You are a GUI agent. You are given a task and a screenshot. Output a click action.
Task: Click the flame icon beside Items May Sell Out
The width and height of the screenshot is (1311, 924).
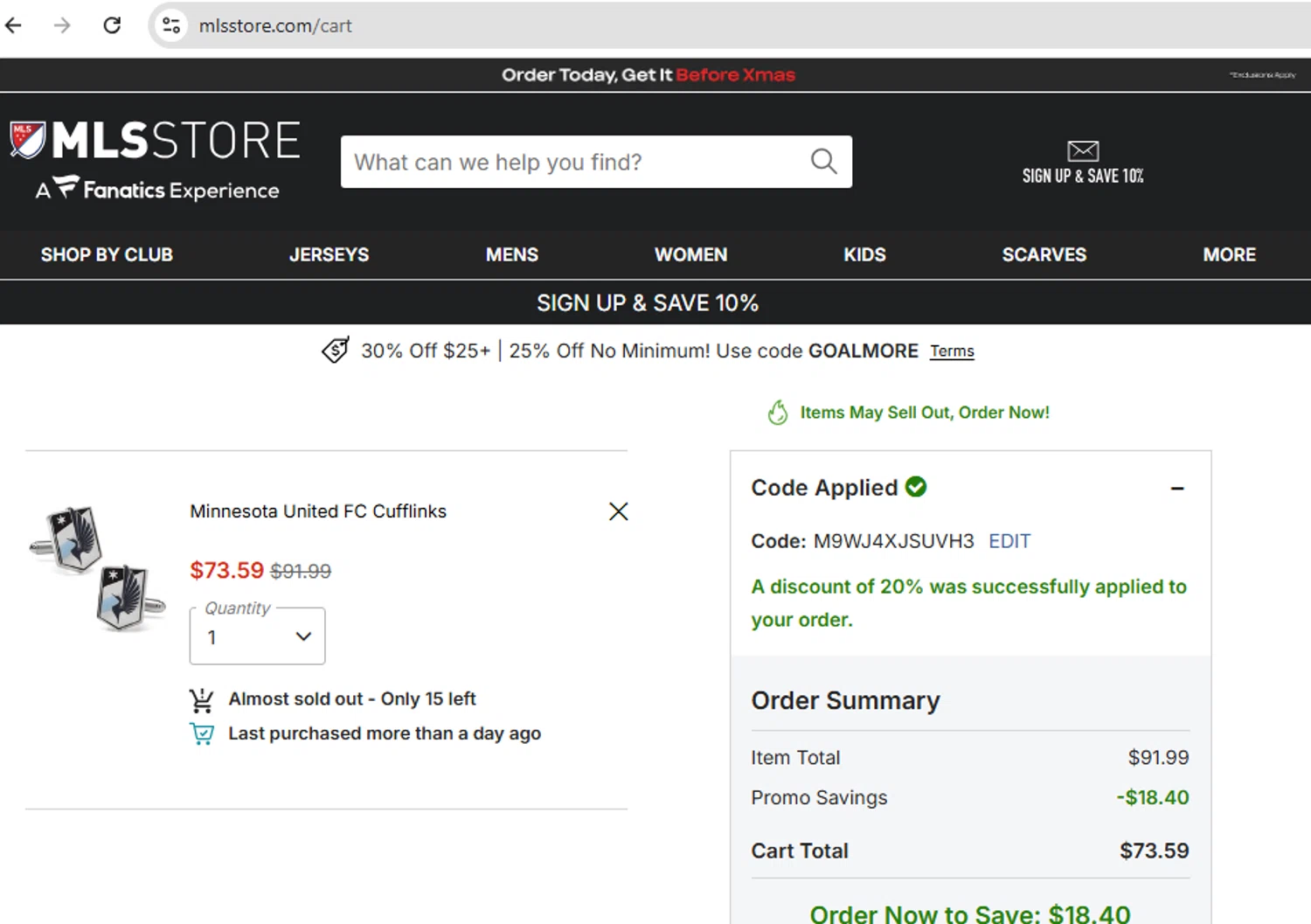tap(778, 413)
